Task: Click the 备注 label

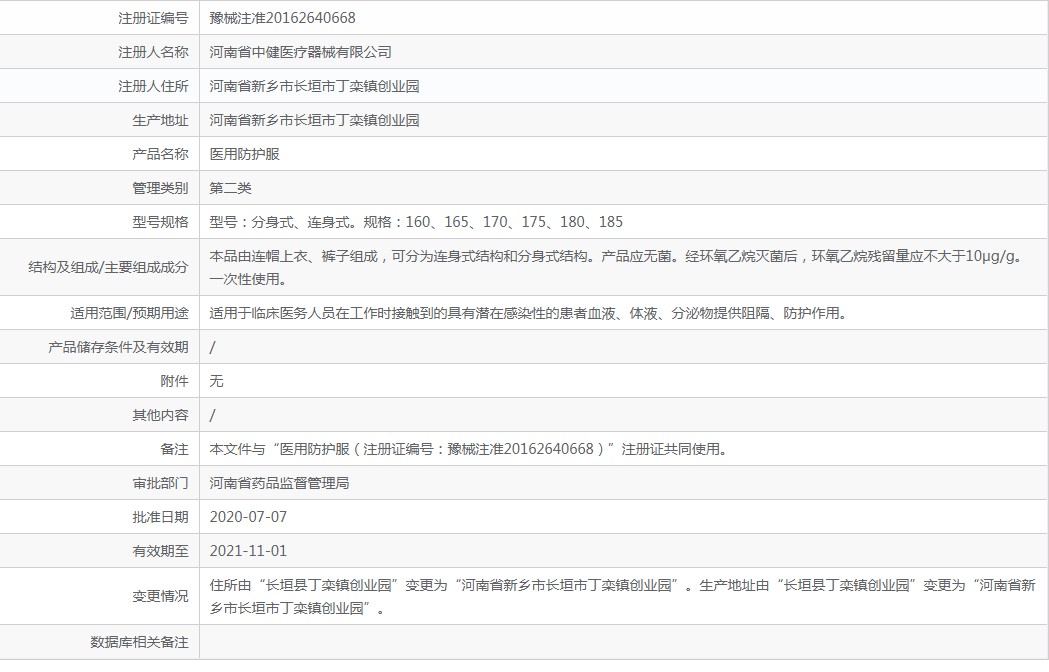Action: click(x=175, y=450)
